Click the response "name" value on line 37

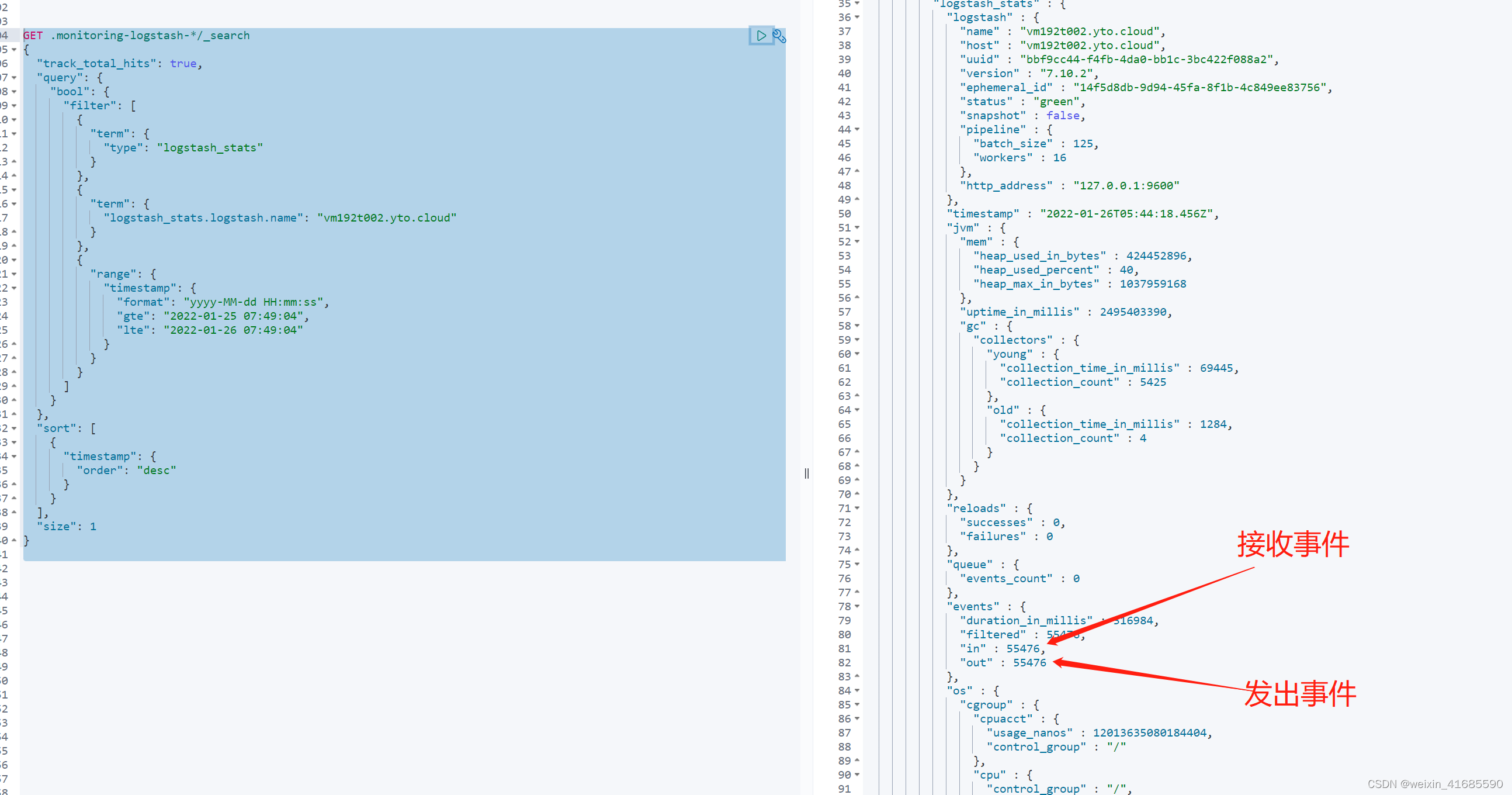point(1090,31)
